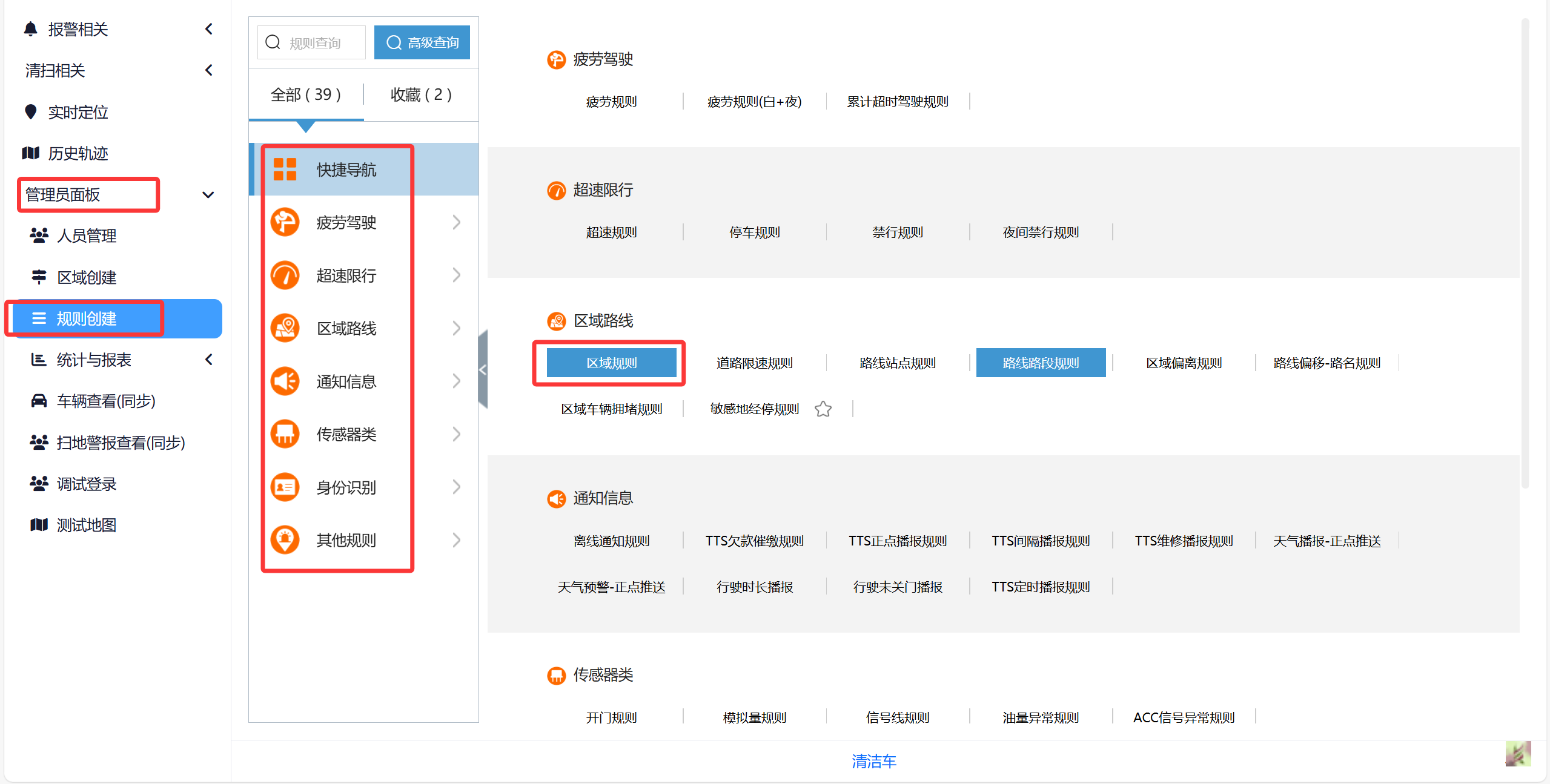Click the 身份识别 ID card icon
The height and width of the screenshot is (784, 1550).
[285, 487]
